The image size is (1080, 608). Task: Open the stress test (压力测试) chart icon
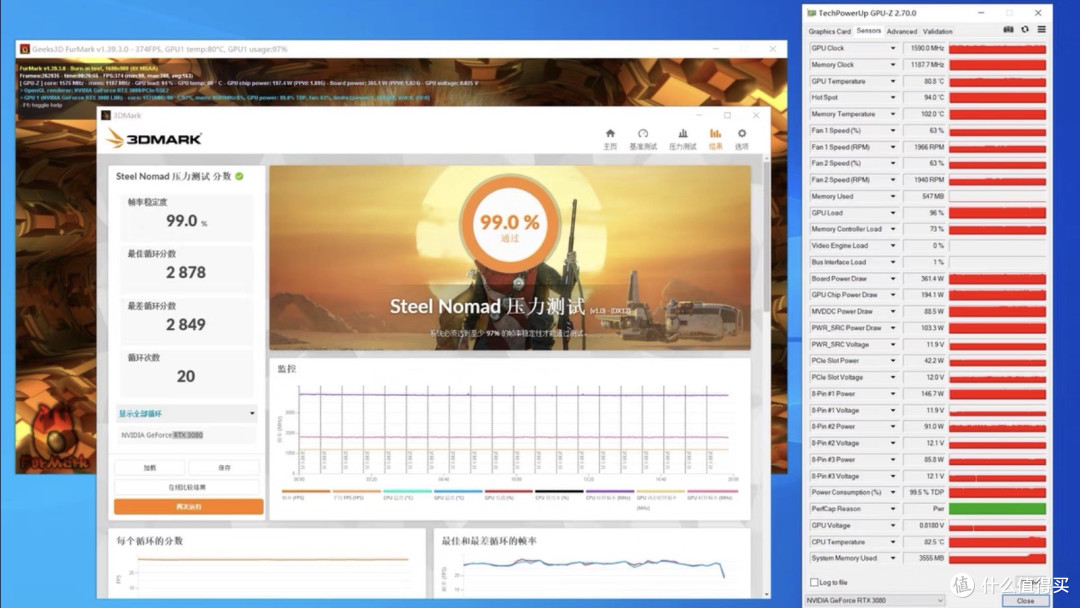pyautogui.click(x=683, y=134)
